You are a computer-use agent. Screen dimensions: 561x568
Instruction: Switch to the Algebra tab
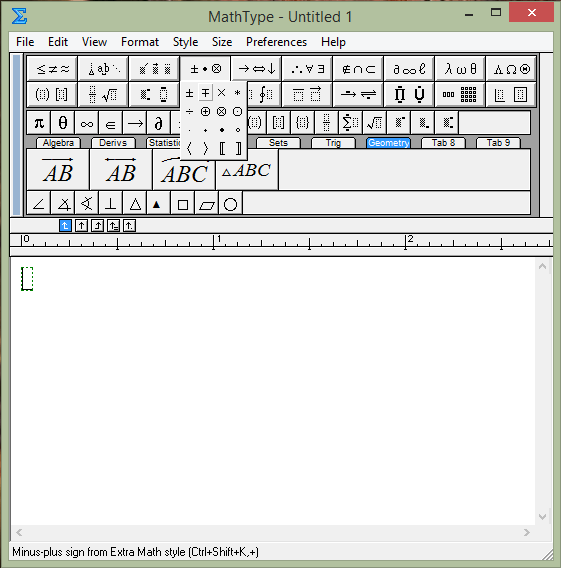[x=58, y=143]
